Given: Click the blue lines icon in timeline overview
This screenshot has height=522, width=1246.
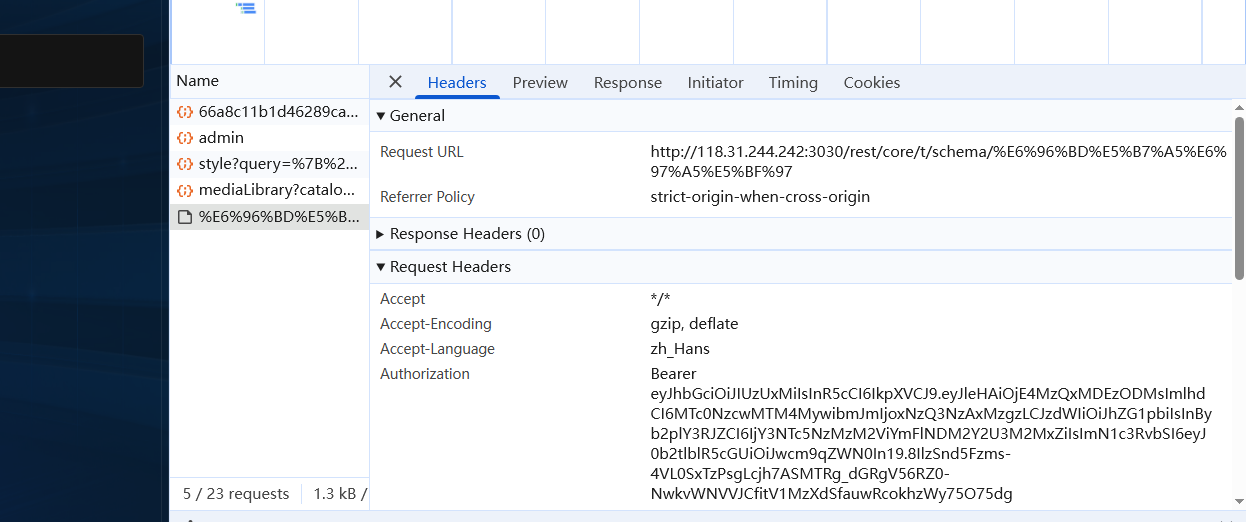Looking at the screenshot, I should (246, 8).
